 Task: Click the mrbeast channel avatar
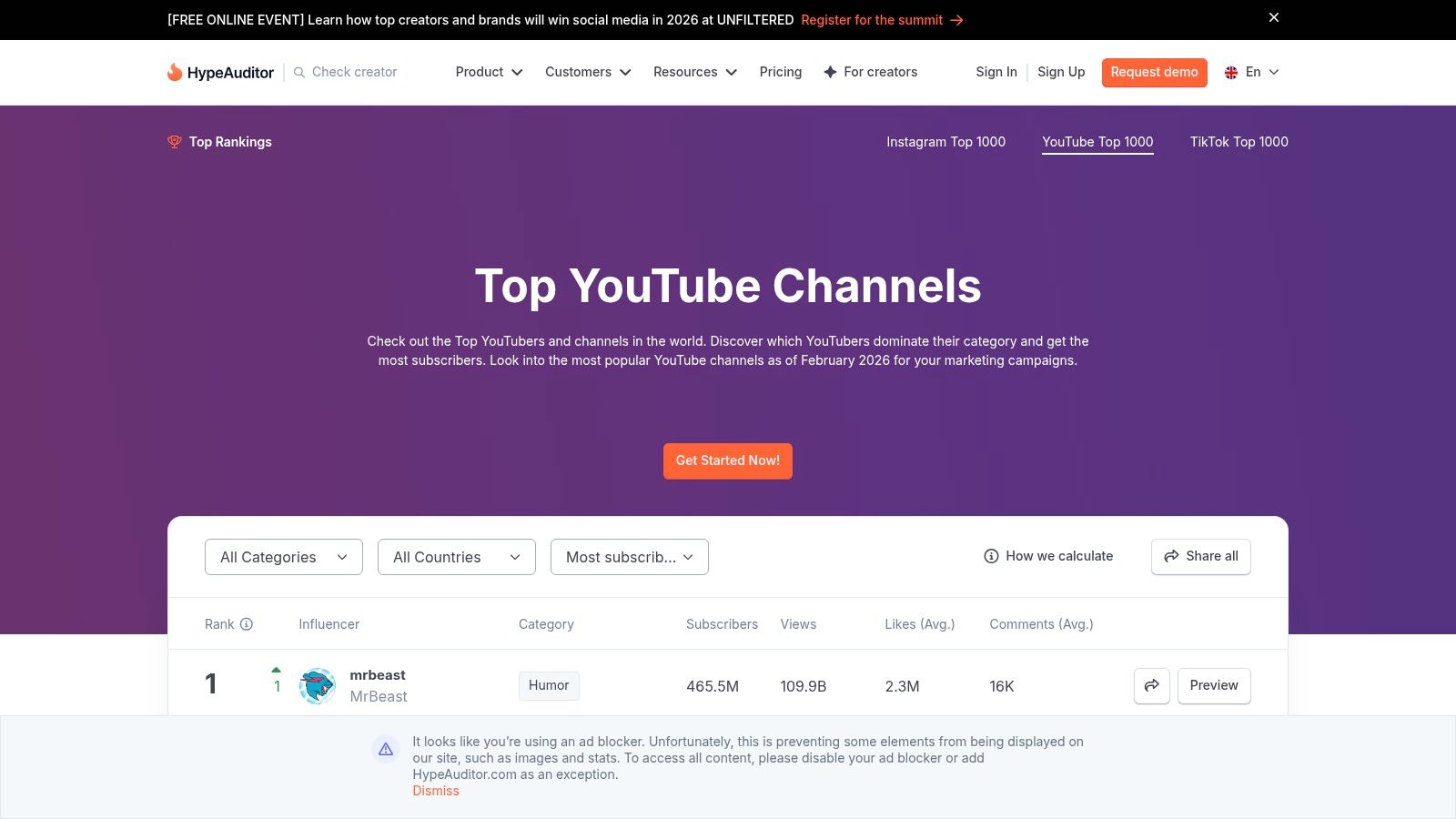pos(318,686)
